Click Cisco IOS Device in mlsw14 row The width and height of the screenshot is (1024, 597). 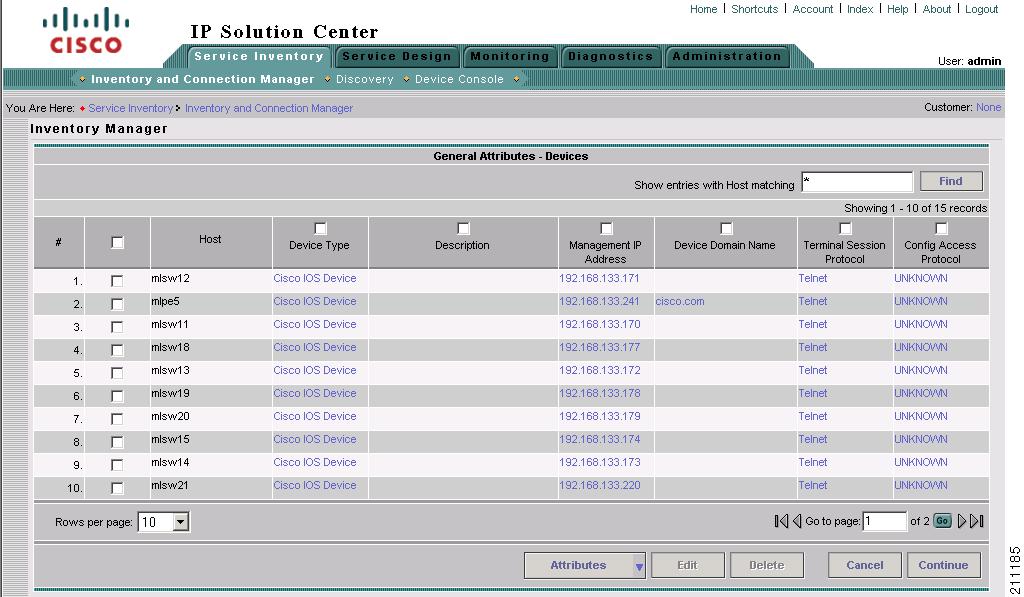[x=315, y=462]
